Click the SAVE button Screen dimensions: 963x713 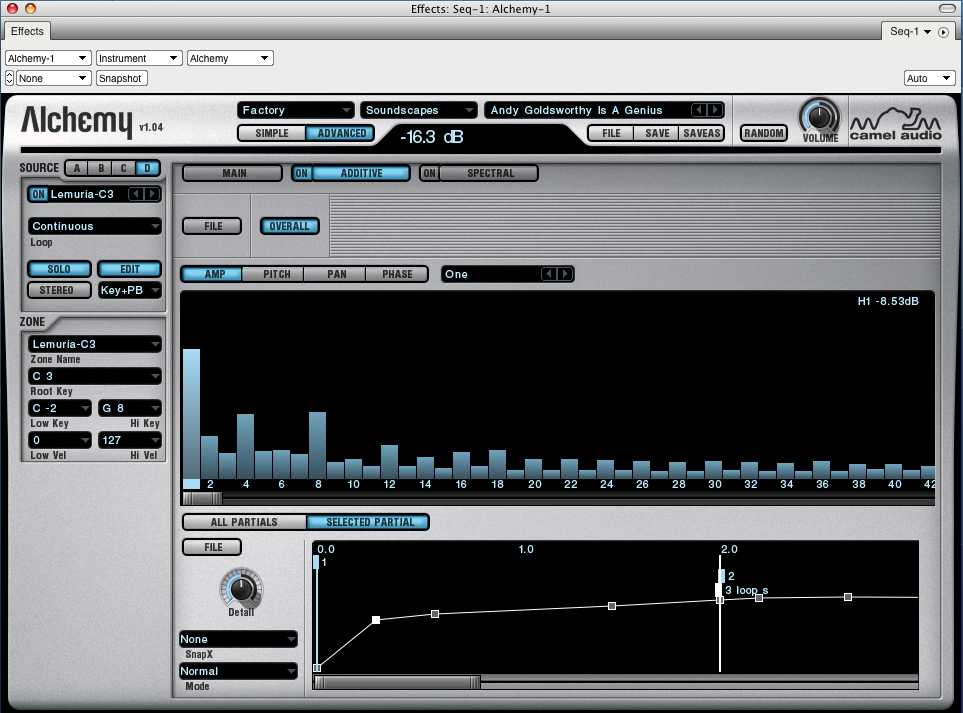click(656, 133)
